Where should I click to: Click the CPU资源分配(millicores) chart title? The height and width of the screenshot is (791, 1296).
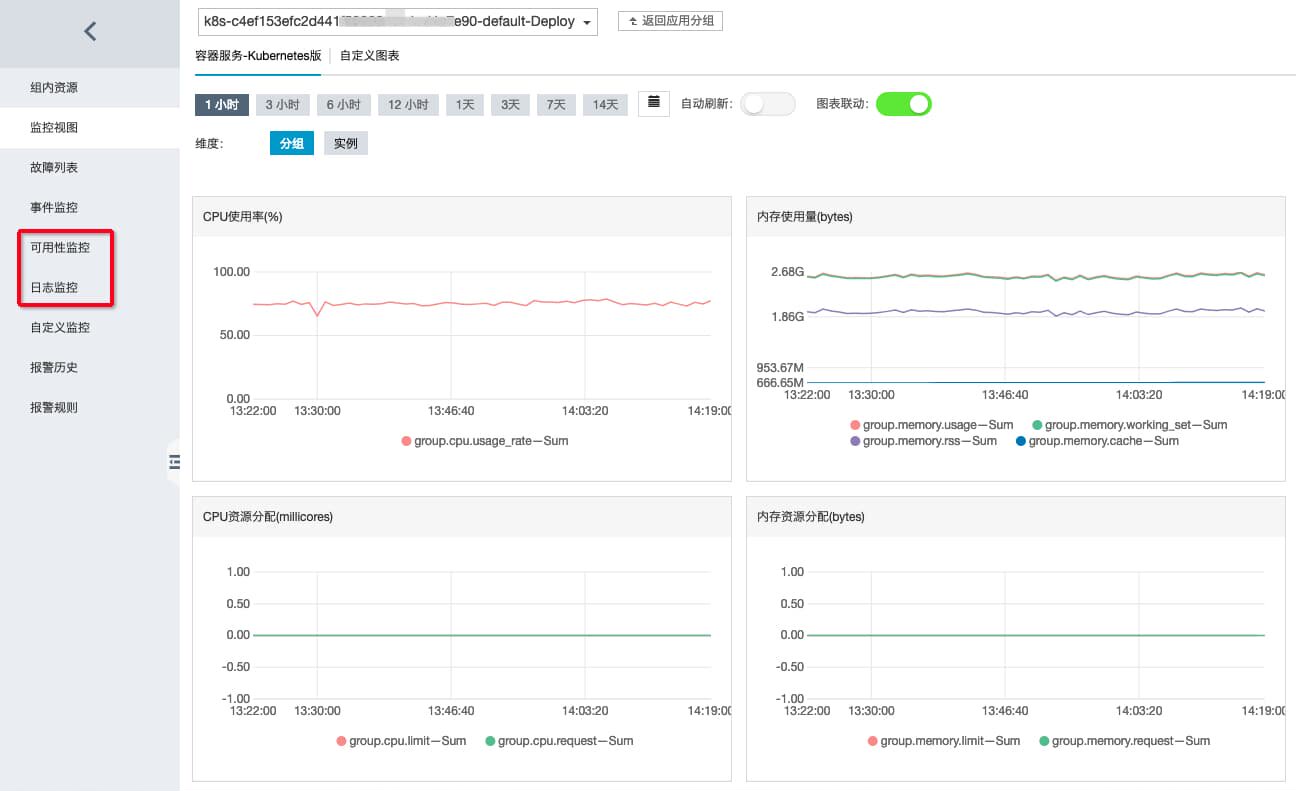click(268, 517)
